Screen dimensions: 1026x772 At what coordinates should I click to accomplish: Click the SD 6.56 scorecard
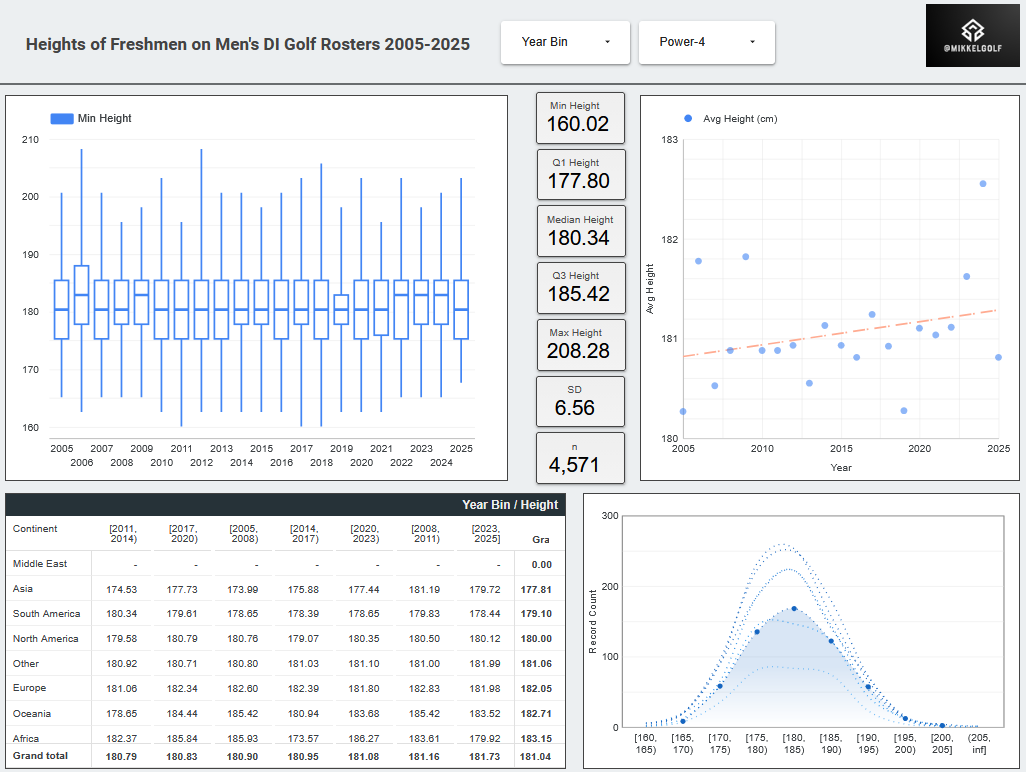coord(580,401)
